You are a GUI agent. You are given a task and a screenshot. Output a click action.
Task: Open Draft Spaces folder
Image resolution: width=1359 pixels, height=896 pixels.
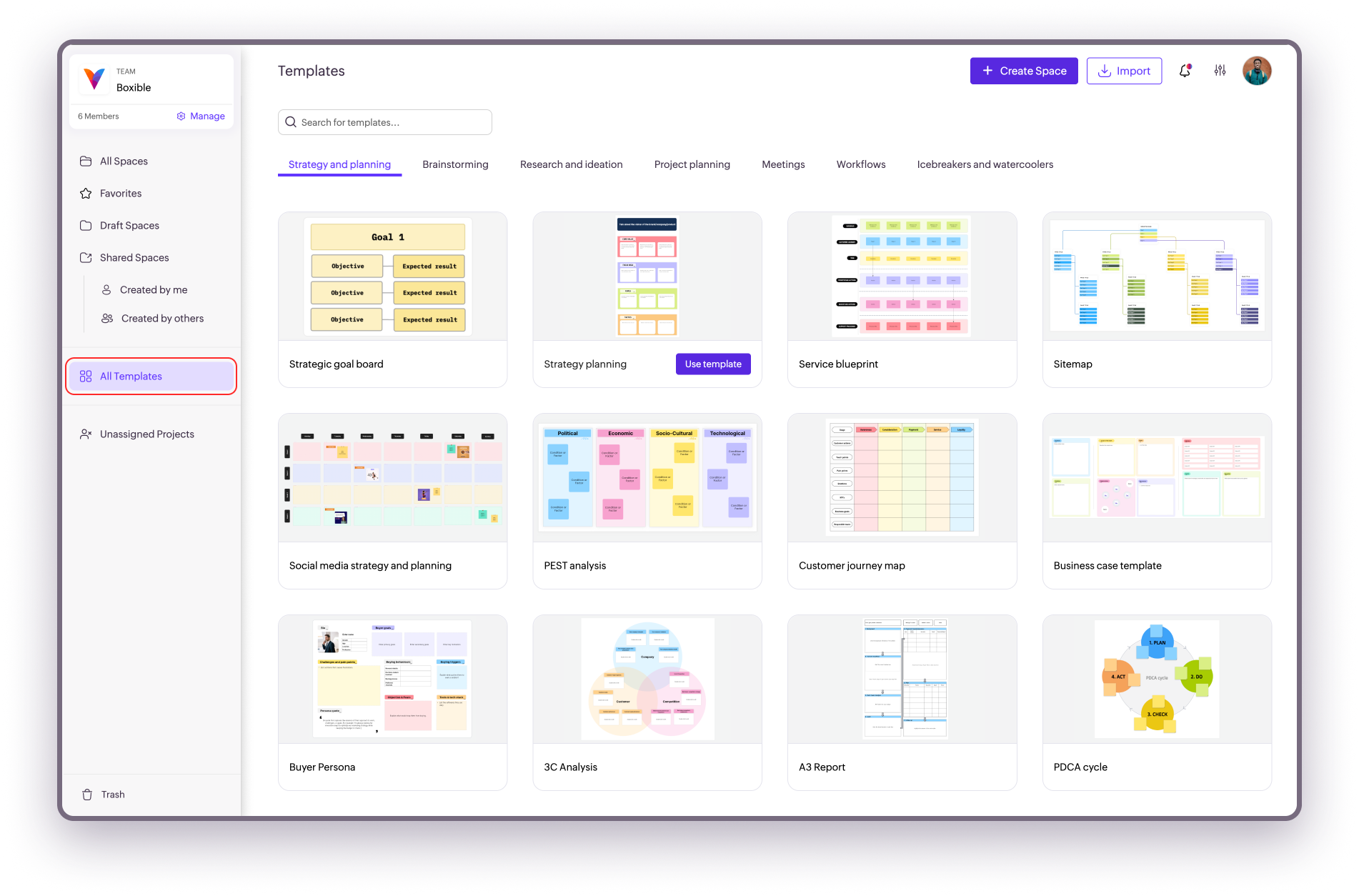pos(129,226)
